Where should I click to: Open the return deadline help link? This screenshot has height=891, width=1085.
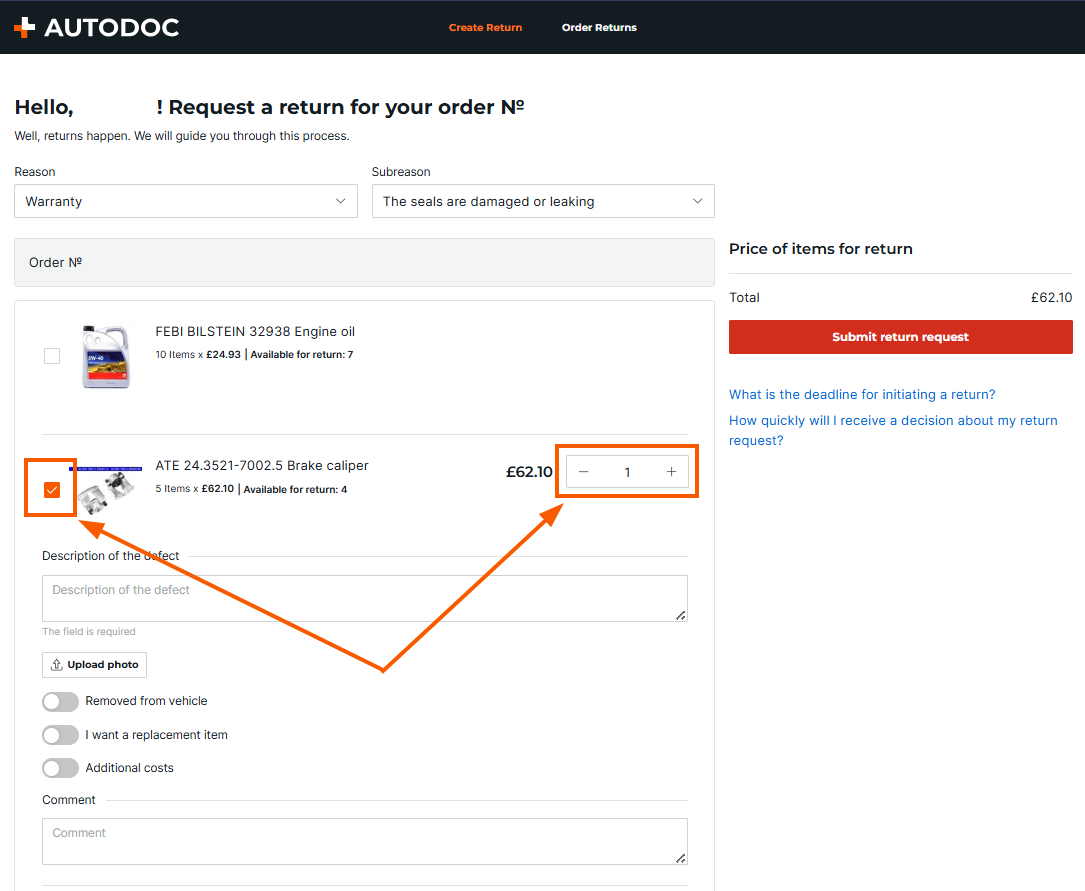(x=862, y=395)
